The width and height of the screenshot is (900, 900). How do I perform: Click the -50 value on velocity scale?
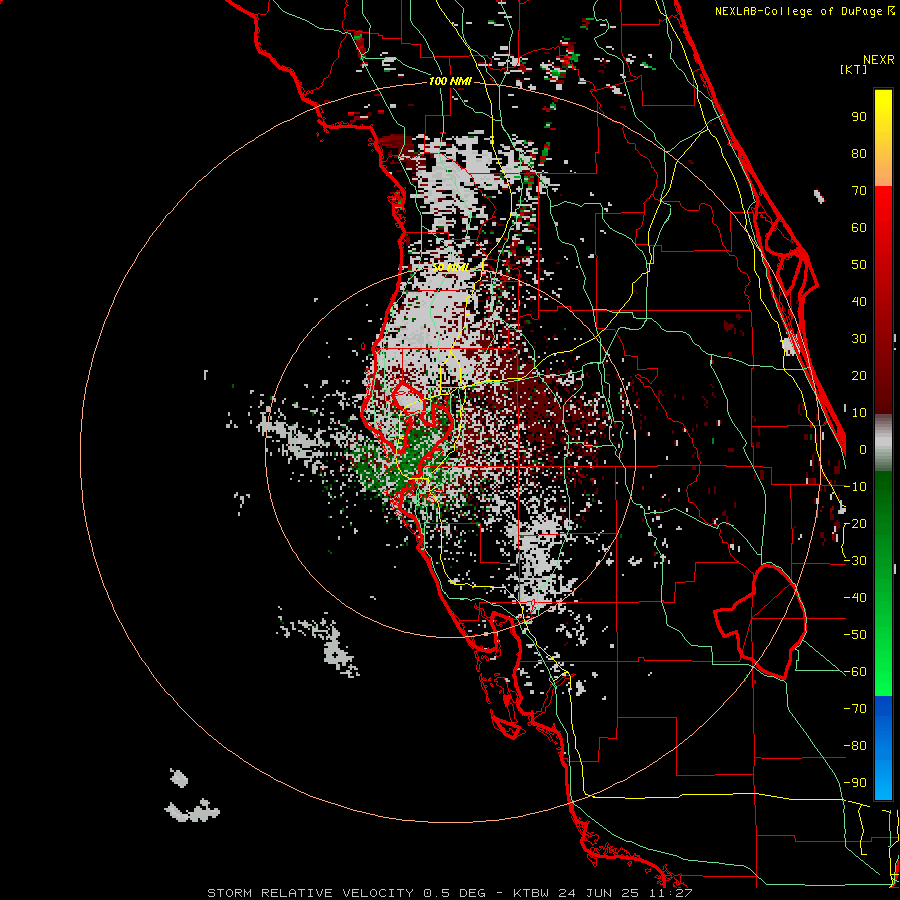855,635
